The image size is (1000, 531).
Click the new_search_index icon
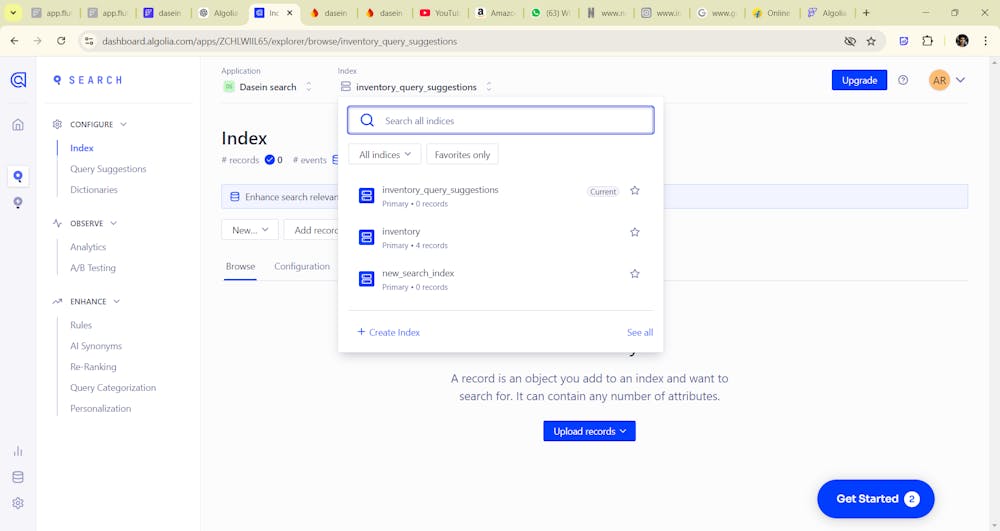(x=366, y=279)
